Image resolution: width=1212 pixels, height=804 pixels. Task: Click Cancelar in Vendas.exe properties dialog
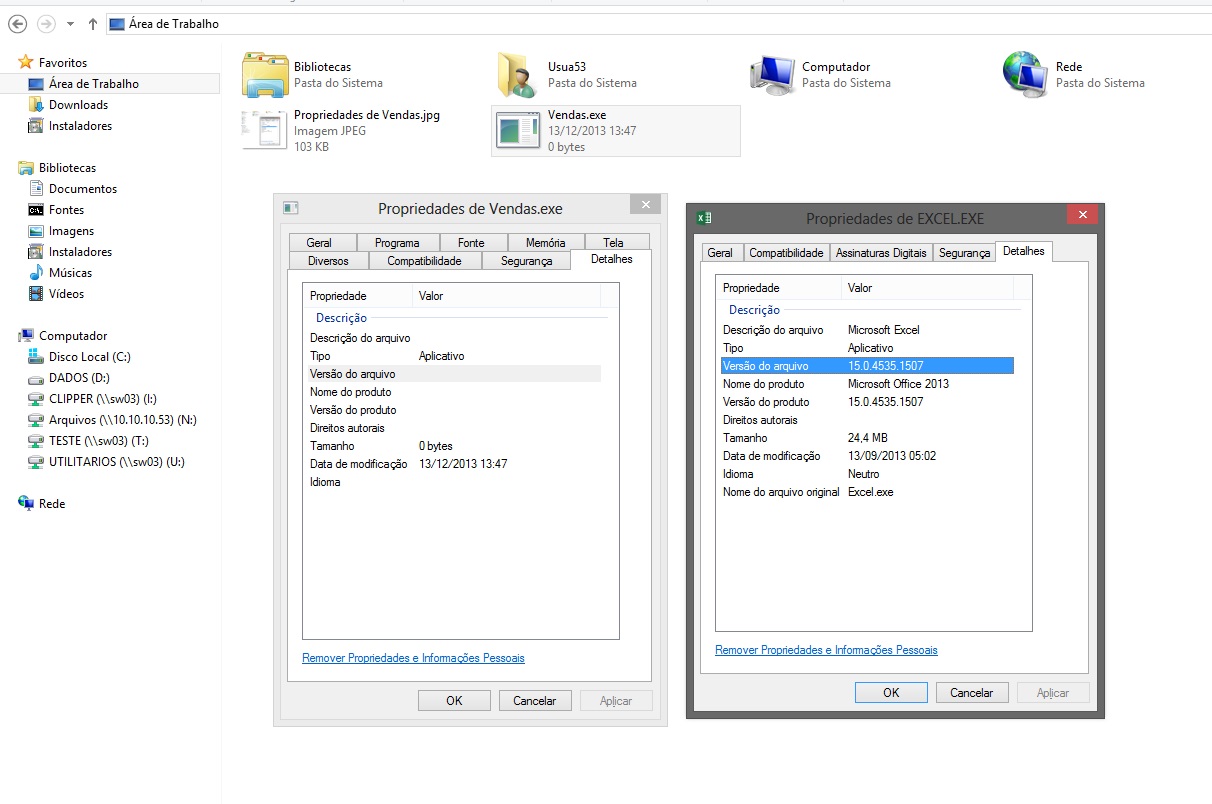[534, 701]
